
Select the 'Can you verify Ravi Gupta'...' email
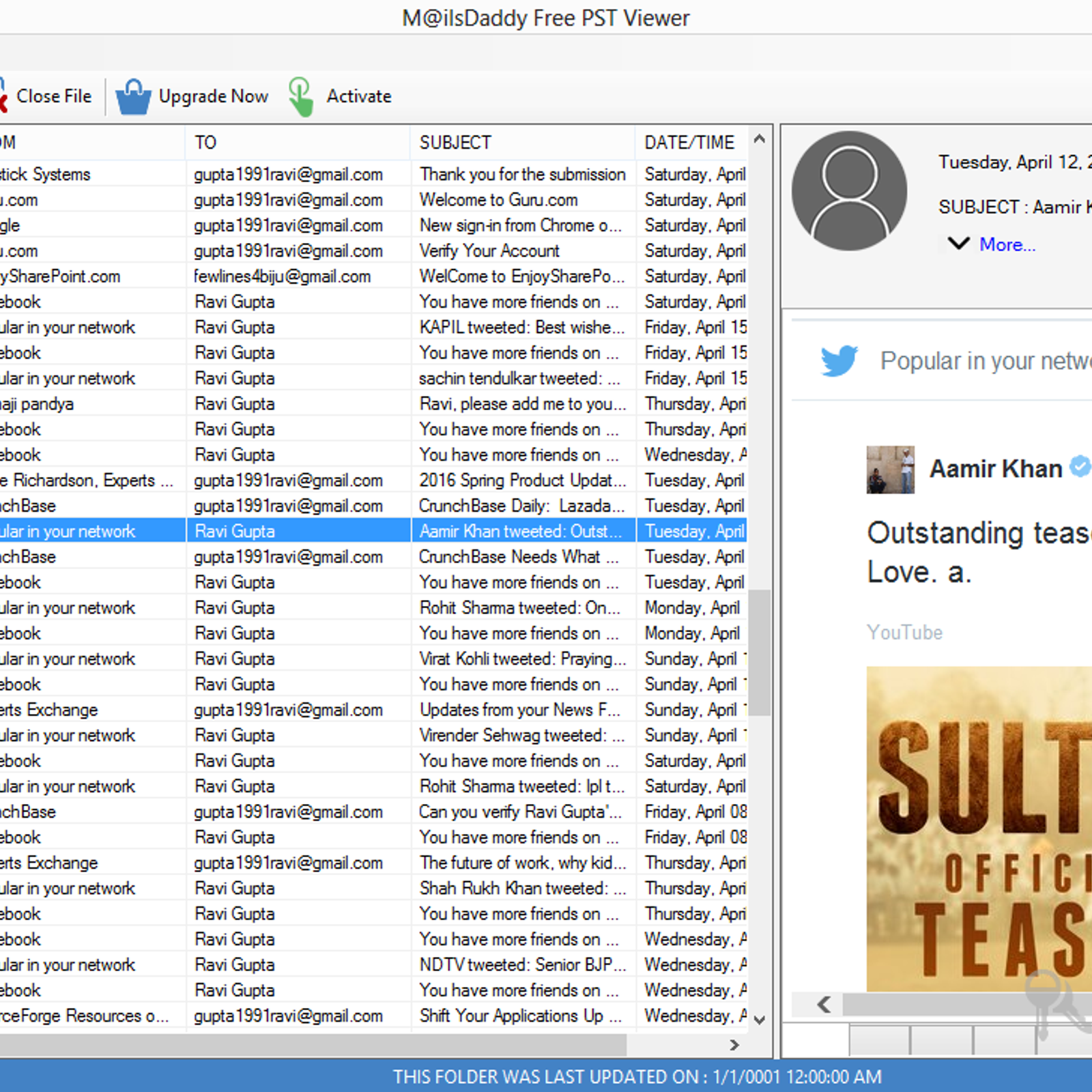click(x=373, y=811)
